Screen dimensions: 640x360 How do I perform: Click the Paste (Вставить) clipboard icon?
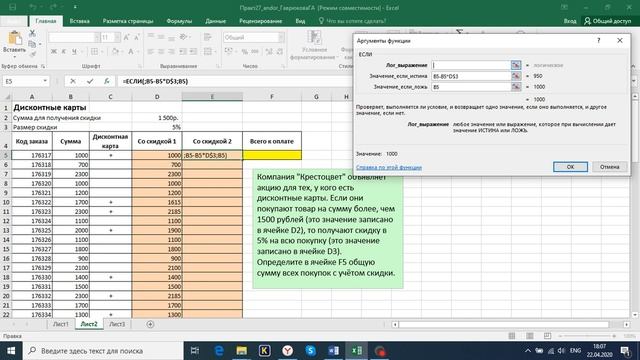tap(15, 38)
